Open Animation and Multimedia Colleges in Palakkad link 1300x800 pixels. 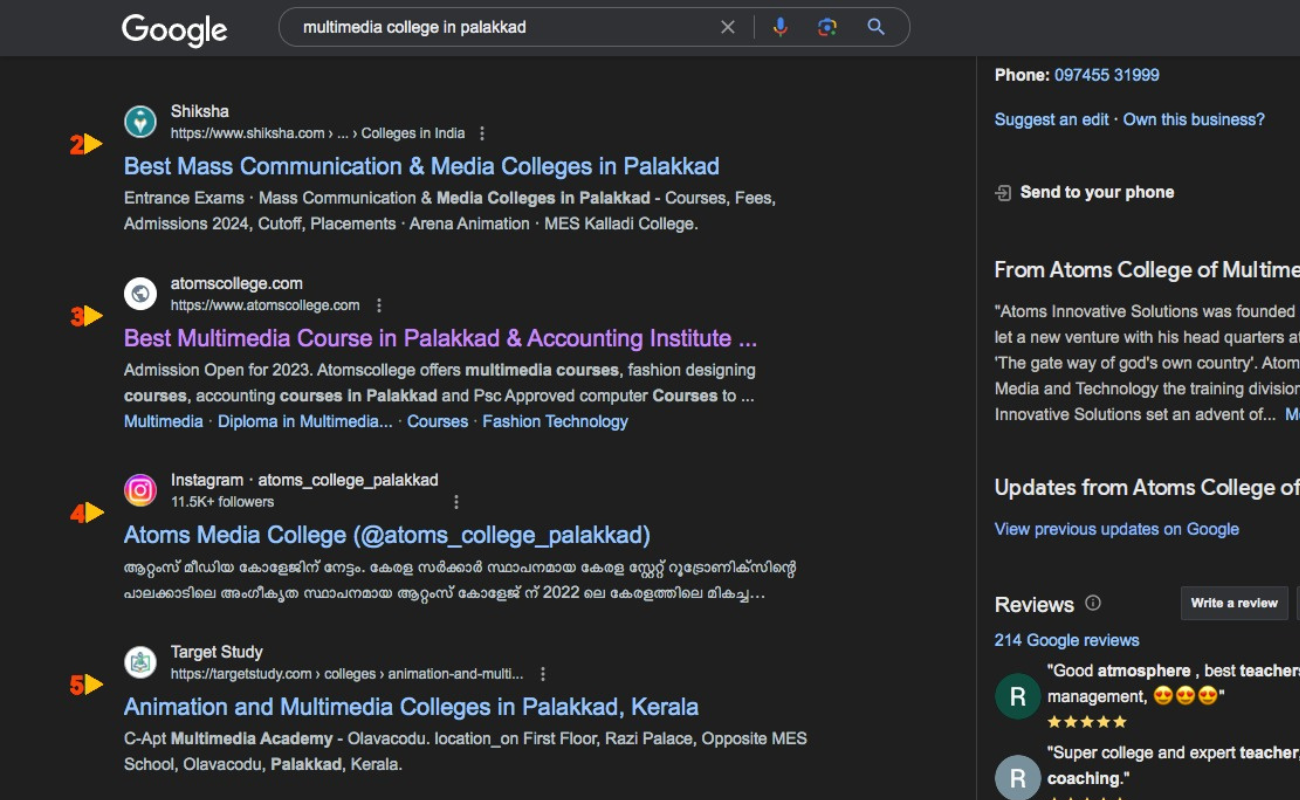click(411, 707)
